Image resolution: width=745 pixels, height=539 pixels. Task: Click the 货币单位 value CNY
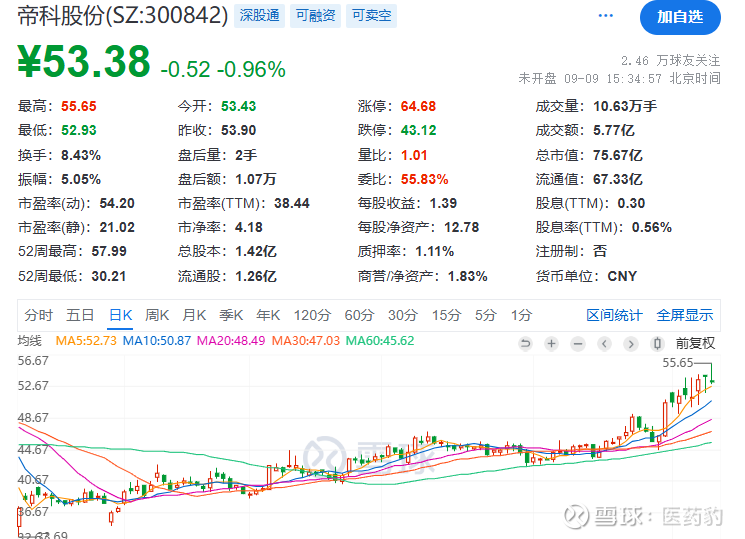[x=622, y=276]
